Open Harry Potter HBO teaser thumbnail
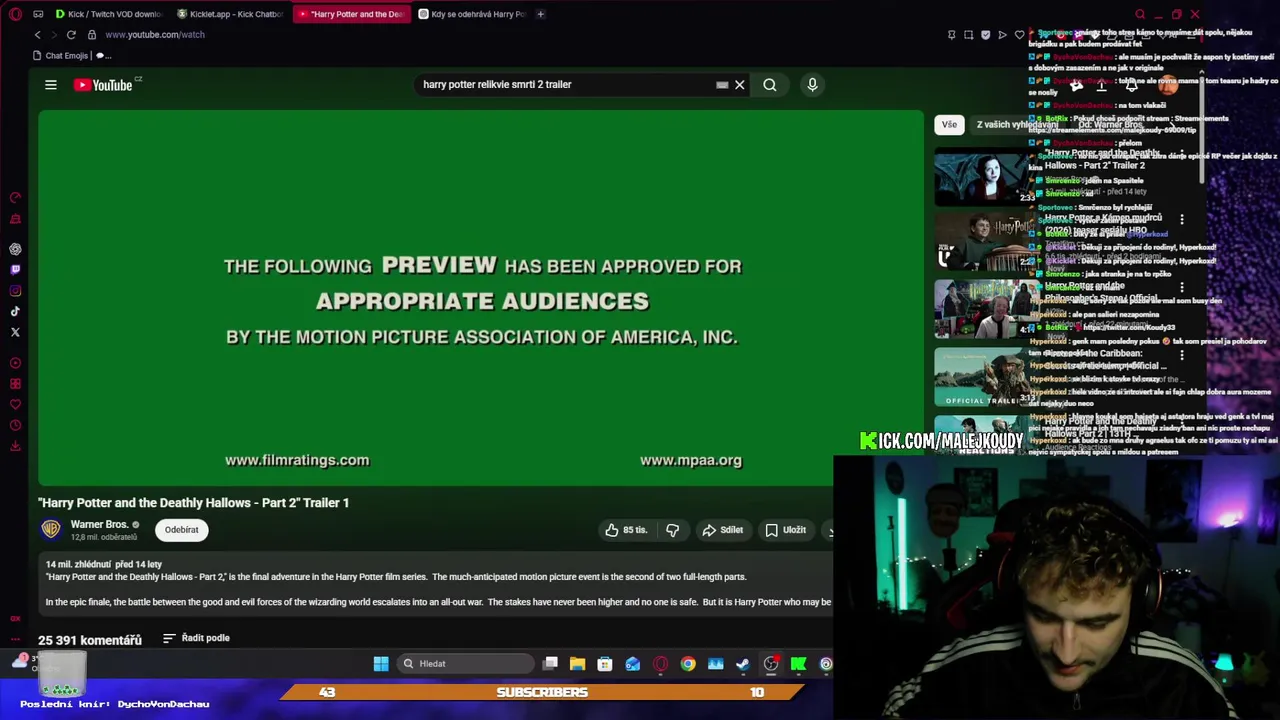This screenshot has height=720, width=1280. [x=984, y=243]
